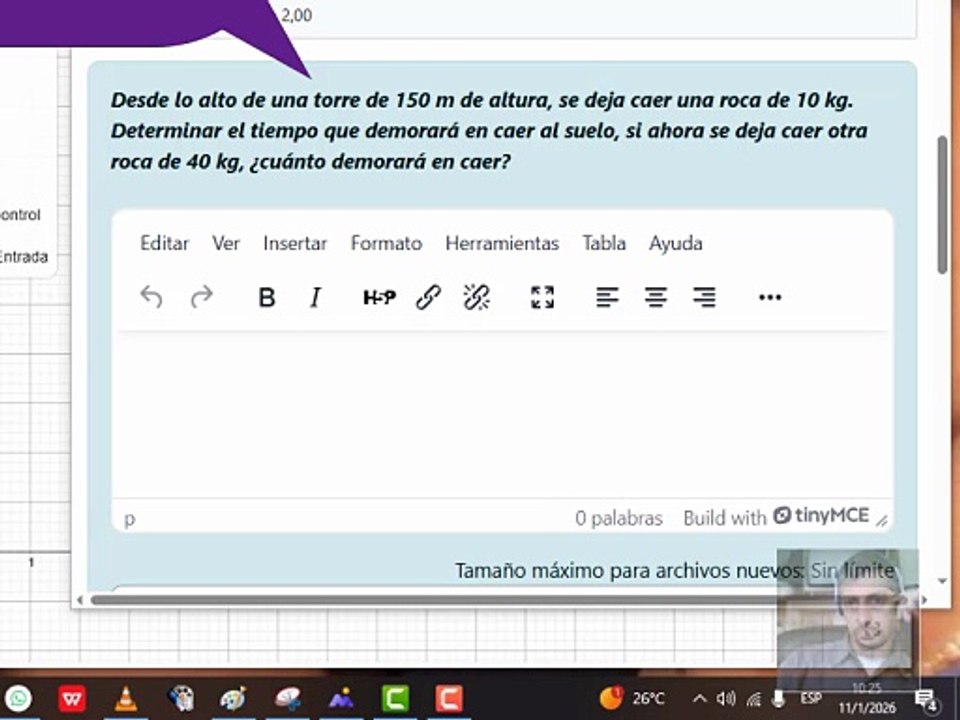960x720 pixels.
Task: Click the H5P content insert icon
Action: tap(380, 298)
